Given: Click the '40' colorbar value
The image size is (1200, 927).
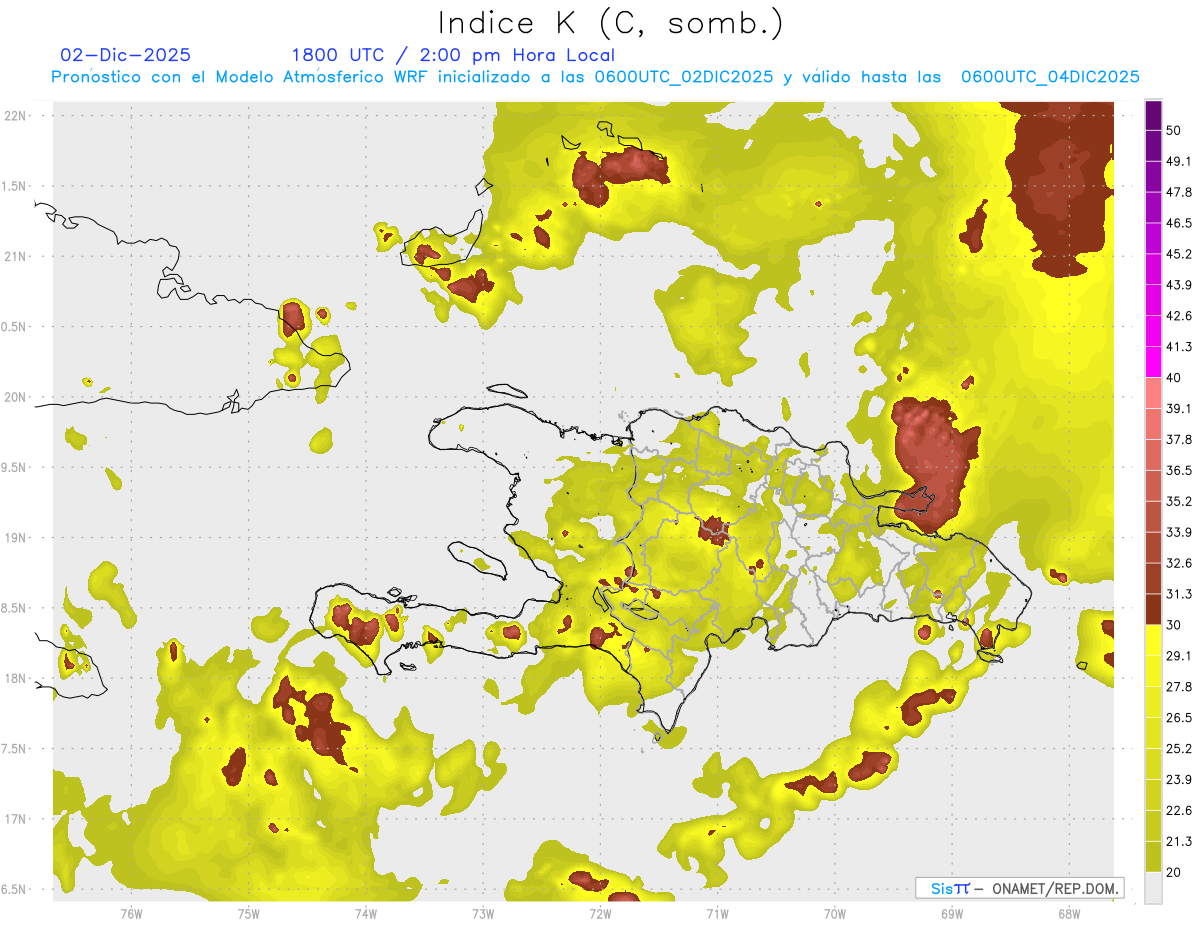Looking at the screenshot, I should (x=1175, y=378).
